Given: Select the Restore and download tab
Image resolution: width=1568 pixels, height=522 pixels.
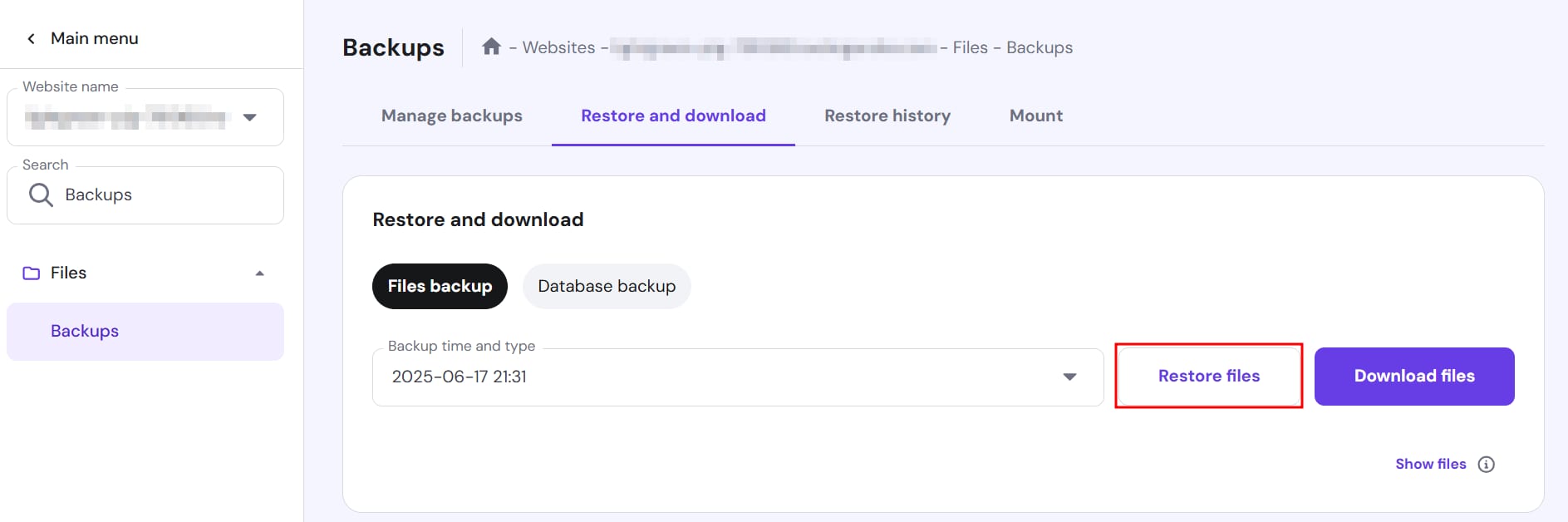Looking at the screenshot, I should pyautogui.click(x=673, y=116).
